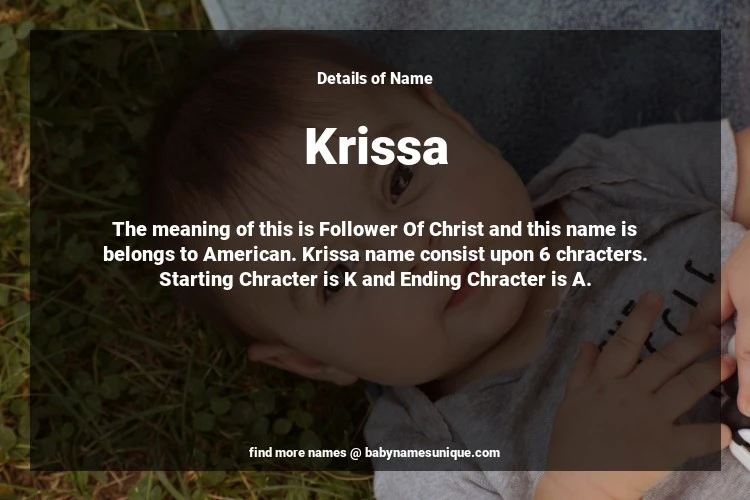Click the "Details of Name" heading

click(x=375, y=78)
